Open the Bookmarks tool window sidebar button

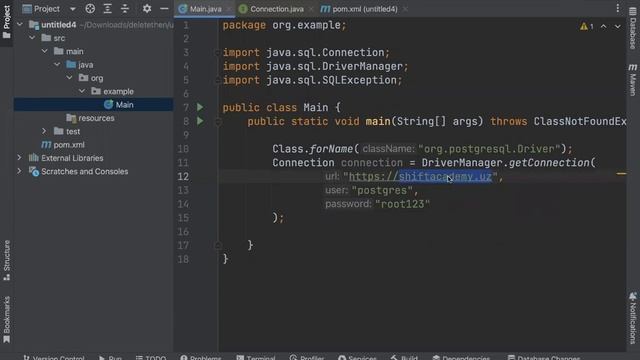pyautogui.click(x=7, y=320)
